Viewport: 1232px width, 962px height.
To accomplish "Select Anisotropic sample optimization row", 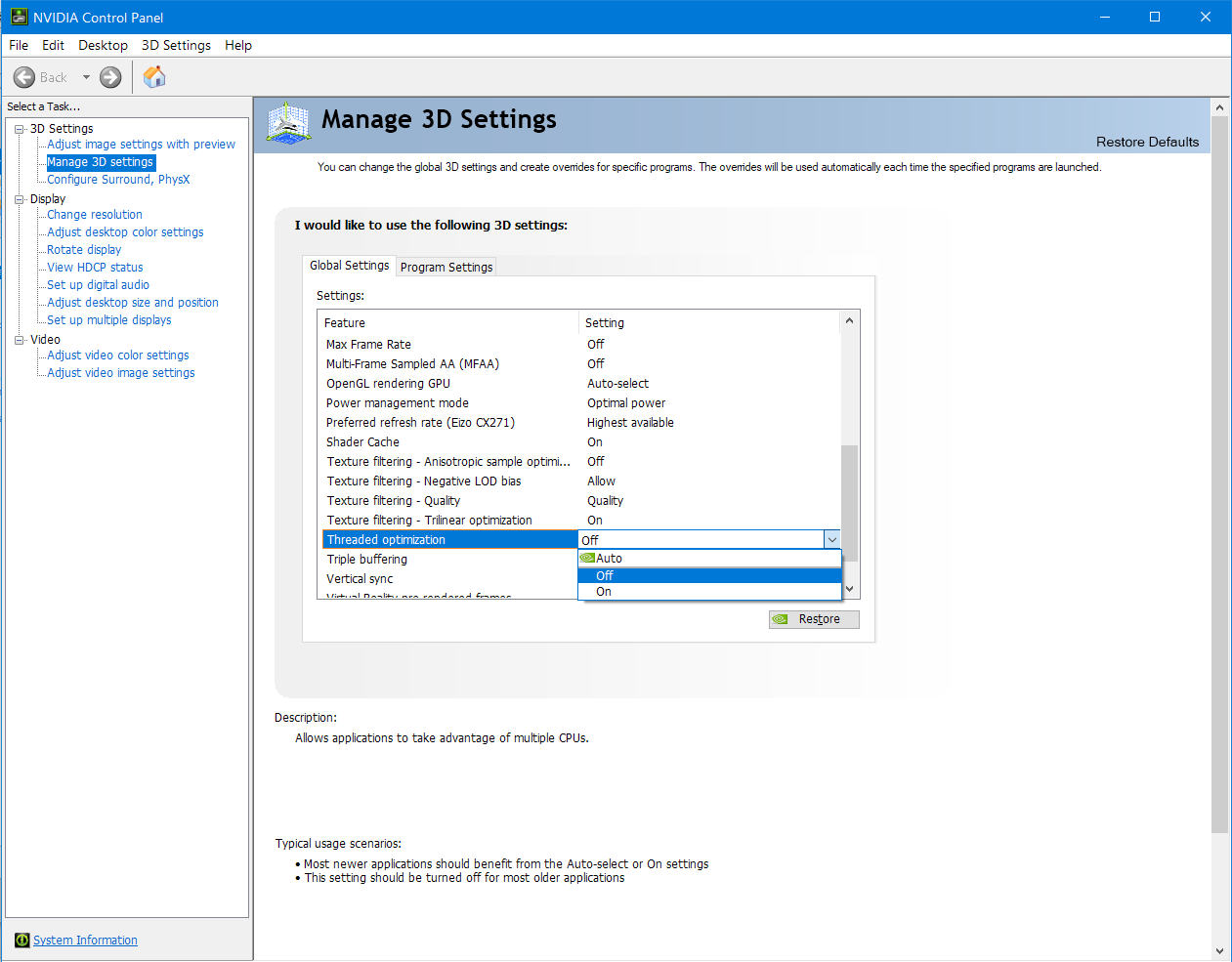I will pyautogui.click(x=580, y=462).
